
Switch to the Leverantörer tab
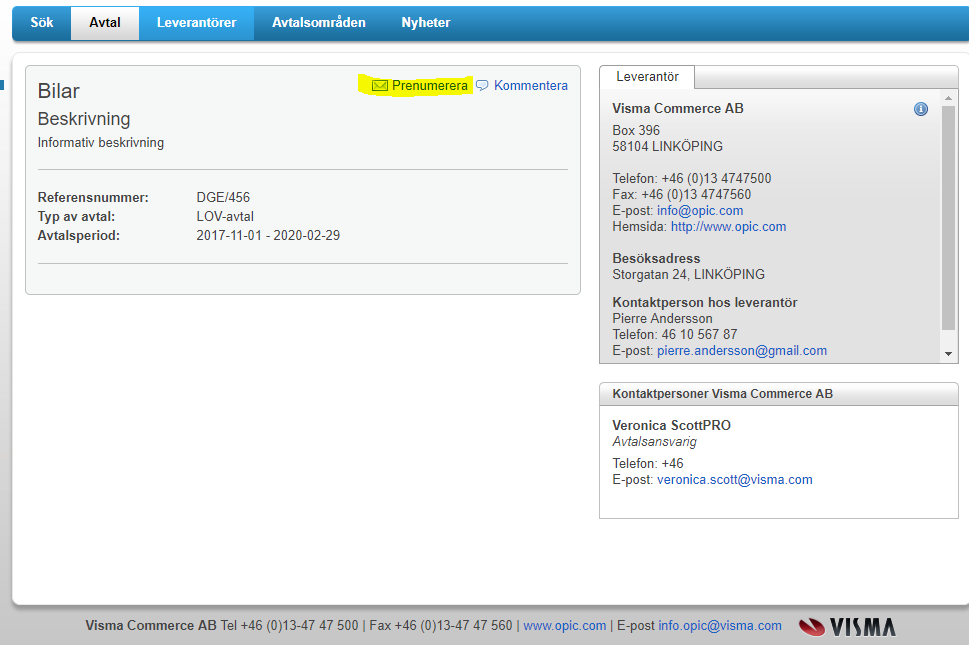point(197,23)
